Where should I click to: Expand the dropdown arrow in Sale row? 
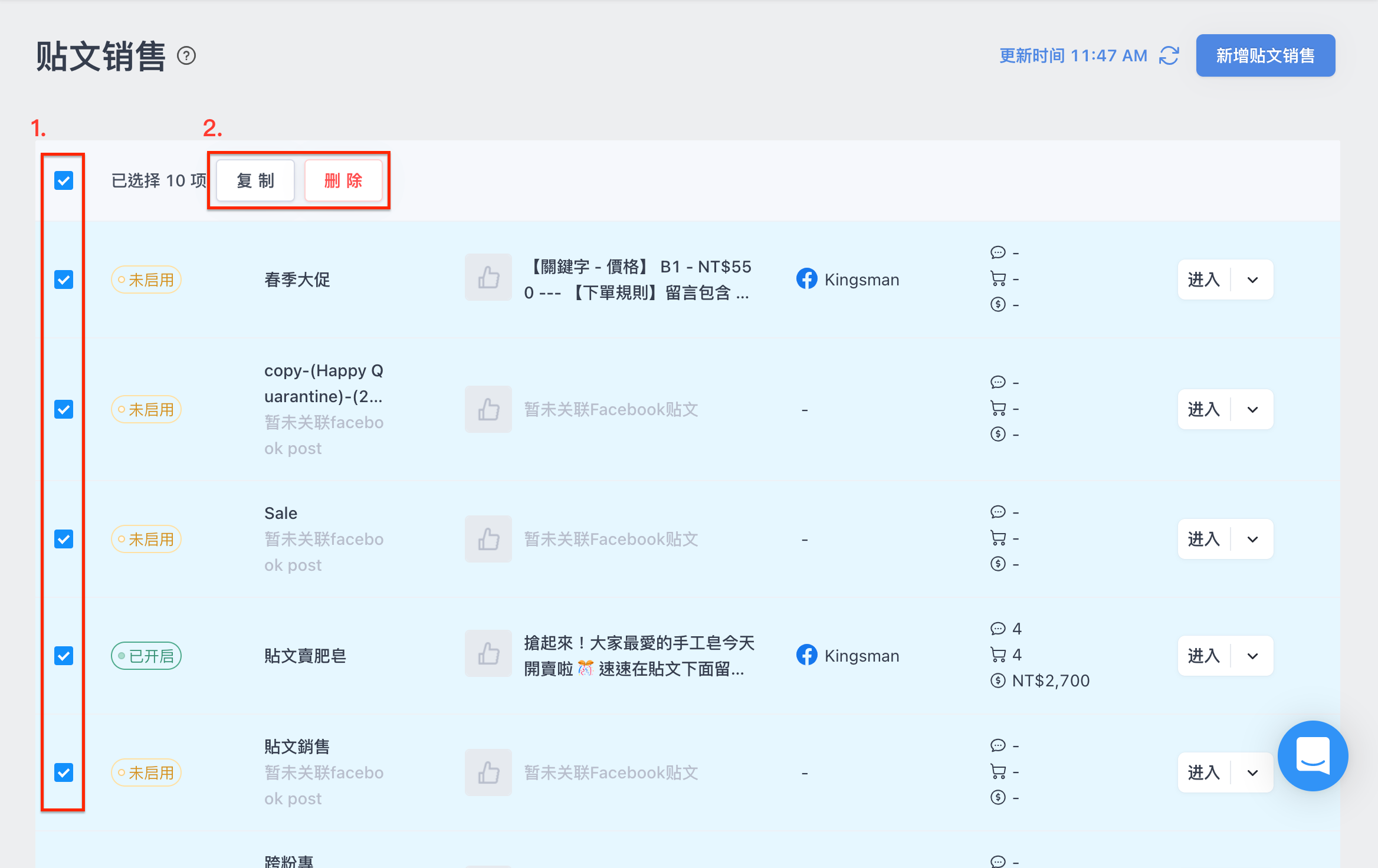[1252, 539]
